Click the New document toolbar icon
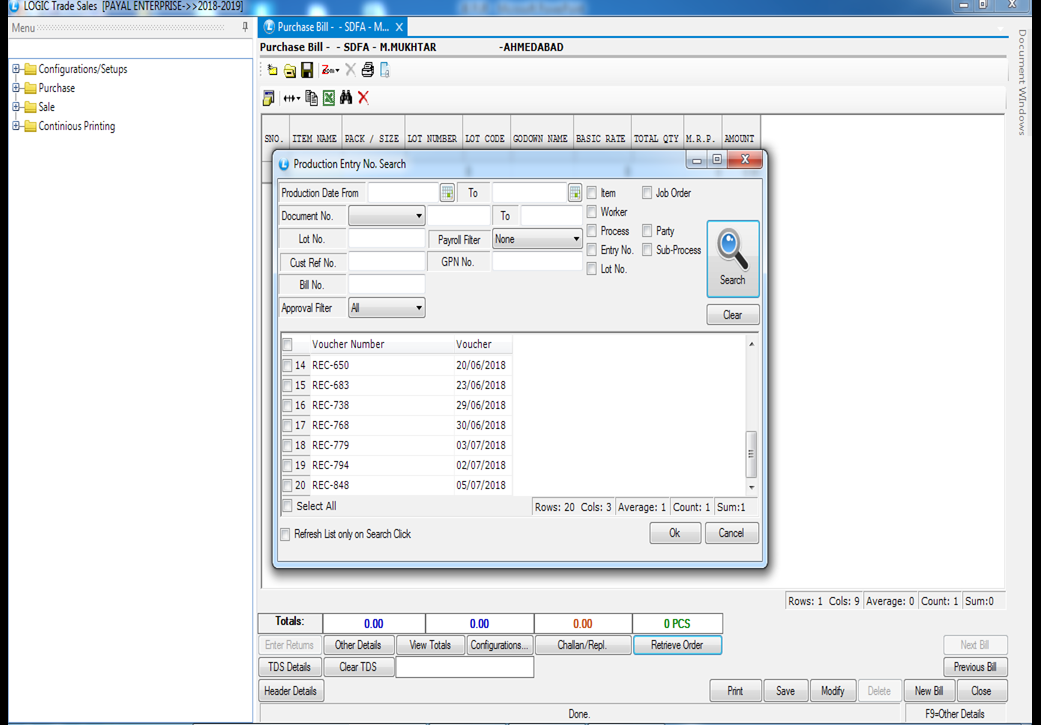The image size is (1041, 725). [272, 70]
